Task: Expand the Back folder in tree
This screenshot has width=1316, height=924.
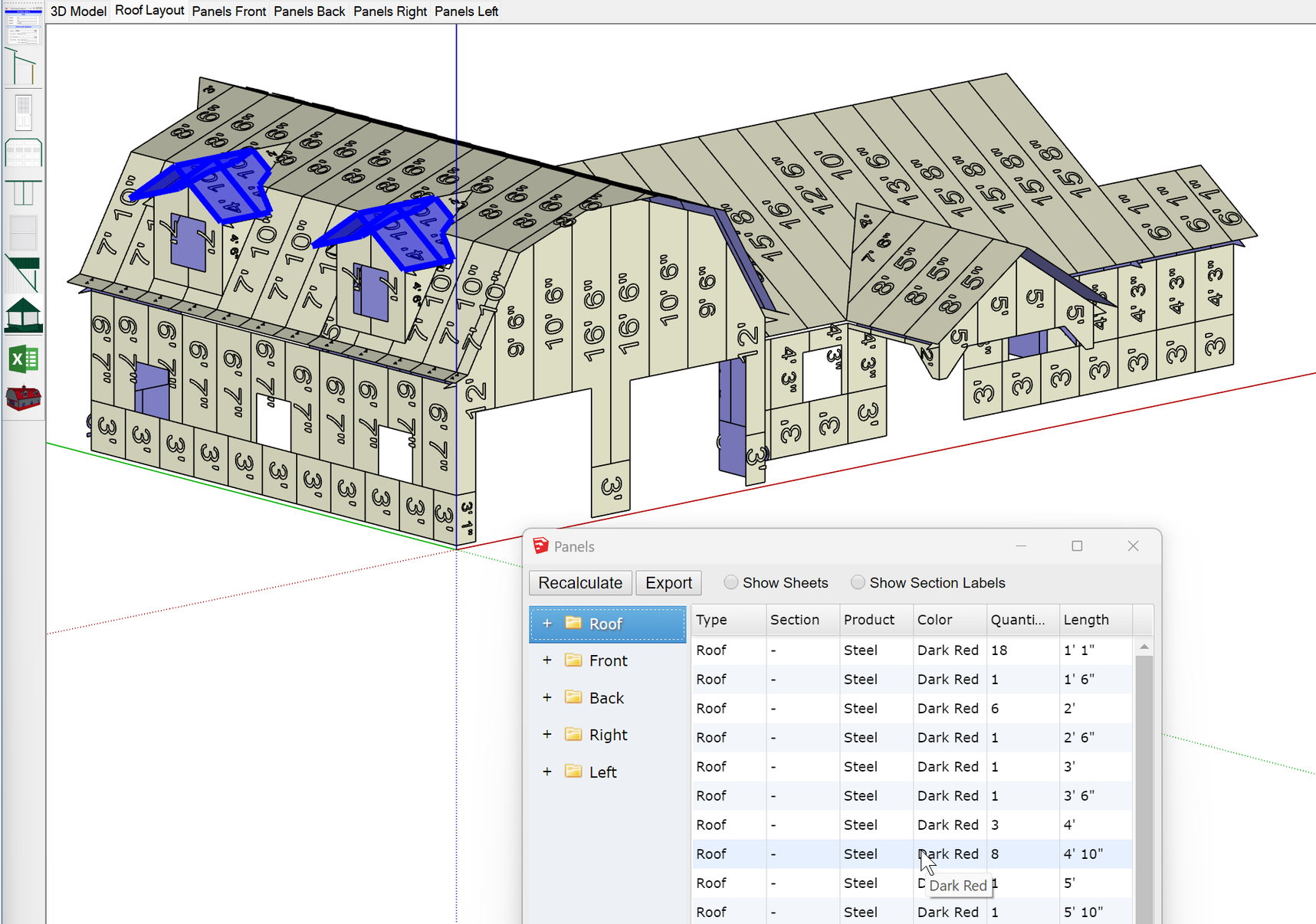Action: tap(547, 698)
